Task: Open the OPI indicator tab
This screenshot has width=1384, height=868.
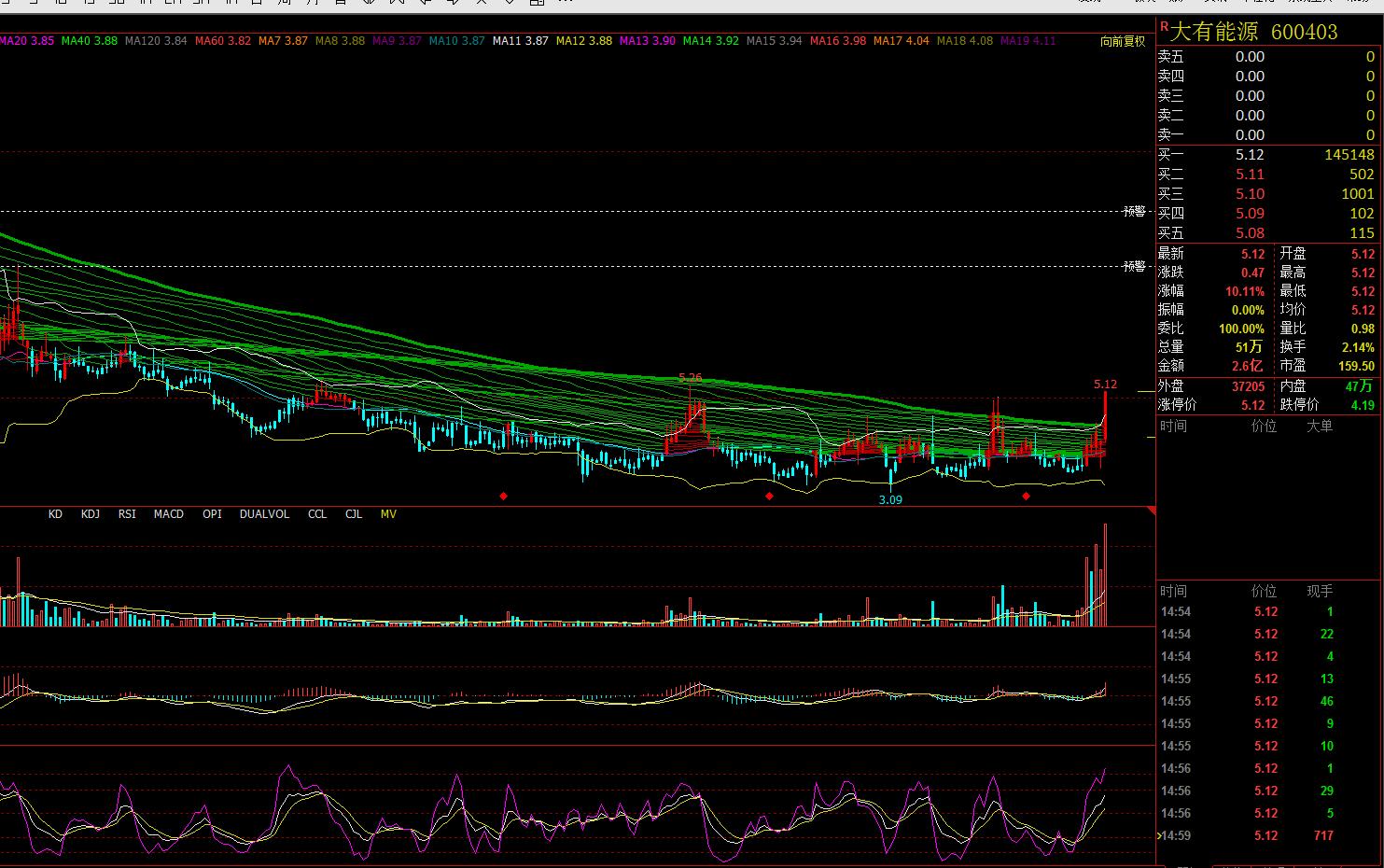Action: (212, 514)
